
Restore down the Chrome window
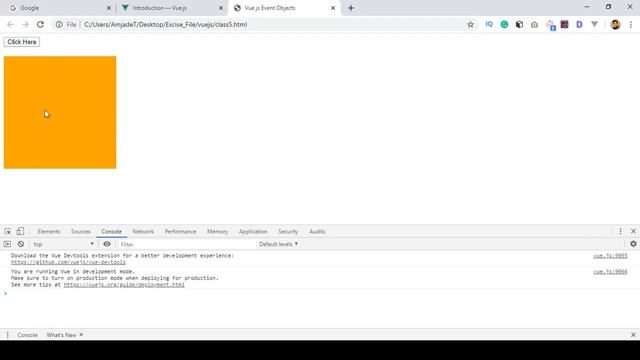(x=608, y=7)
